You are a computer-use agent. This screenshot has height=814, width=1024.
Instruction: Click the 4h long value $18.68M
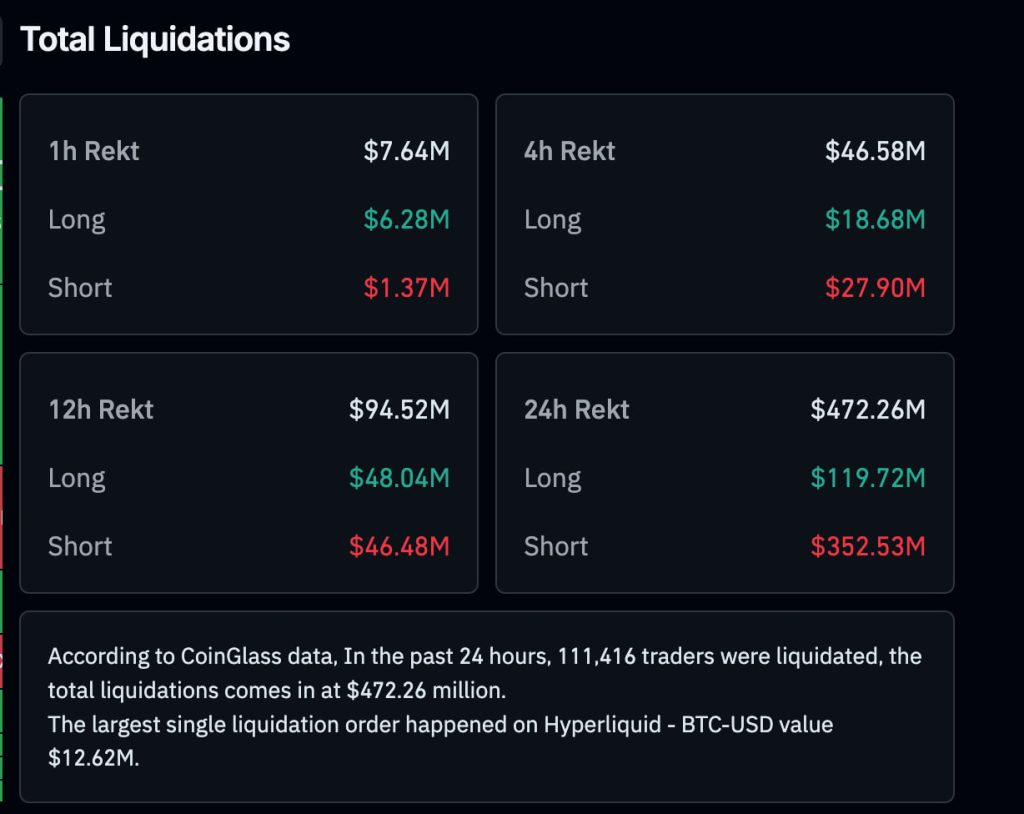click(875, 219)
